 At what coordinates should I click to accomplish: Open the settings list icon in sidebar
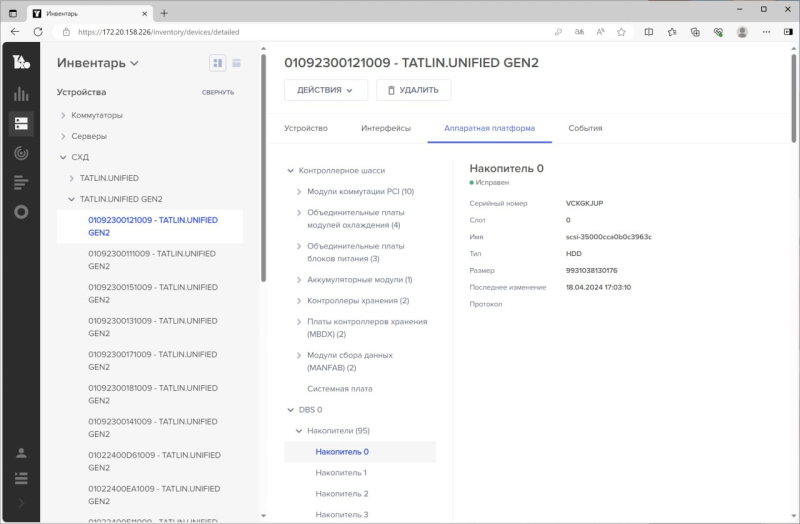[21, 478]
